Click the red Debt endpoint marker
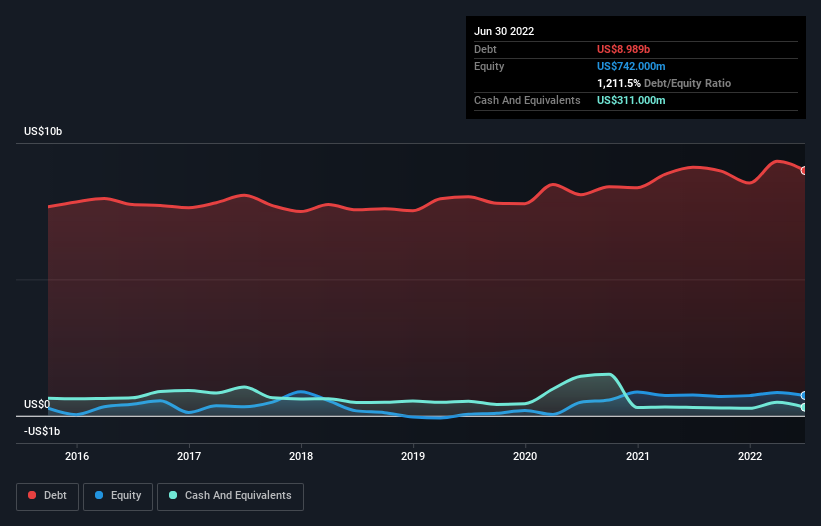Image resolution: width=821 pixels, height=526 pixels. 804,171
